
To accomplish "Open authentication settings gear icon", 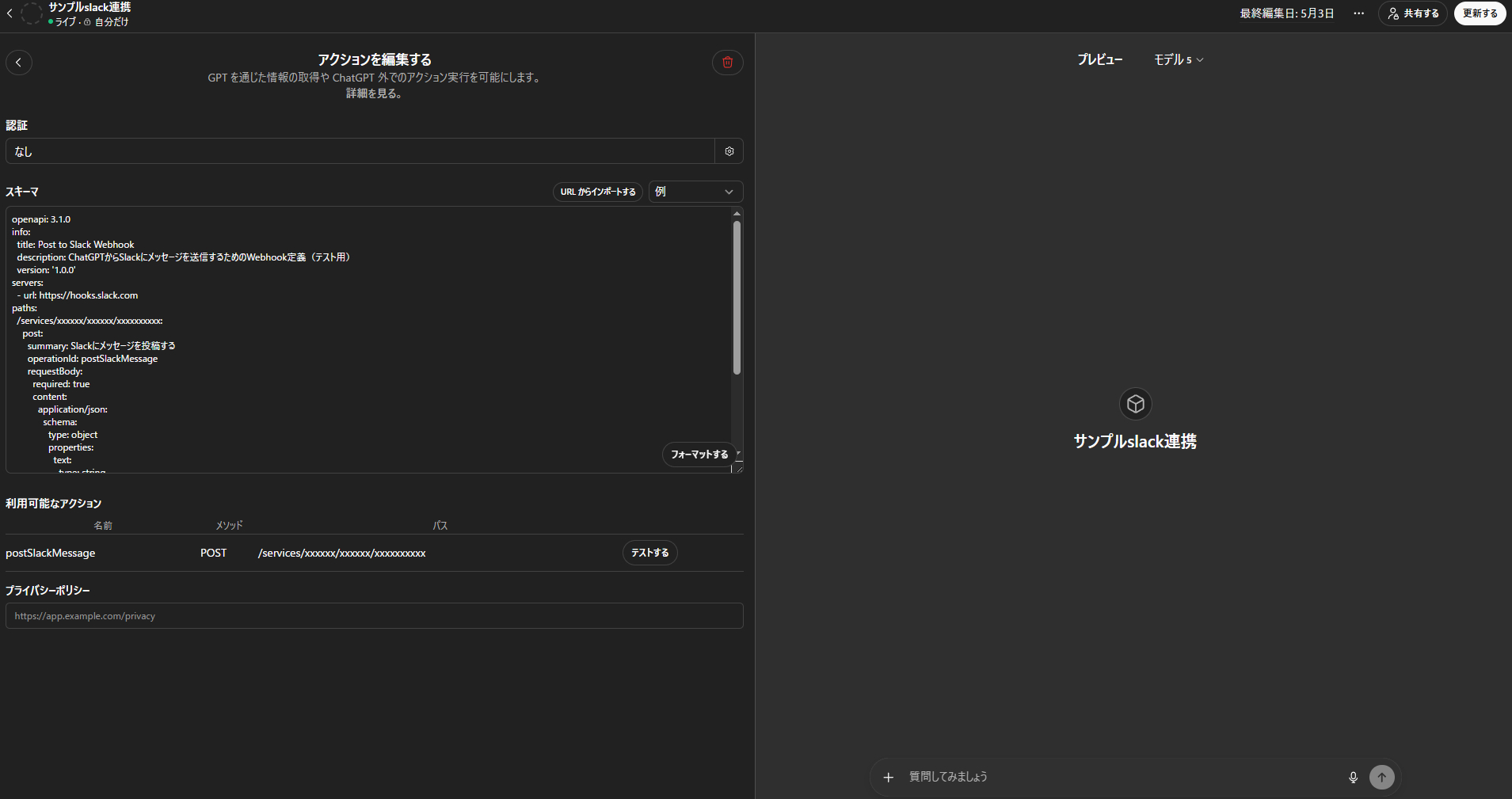I will (729, 151).
